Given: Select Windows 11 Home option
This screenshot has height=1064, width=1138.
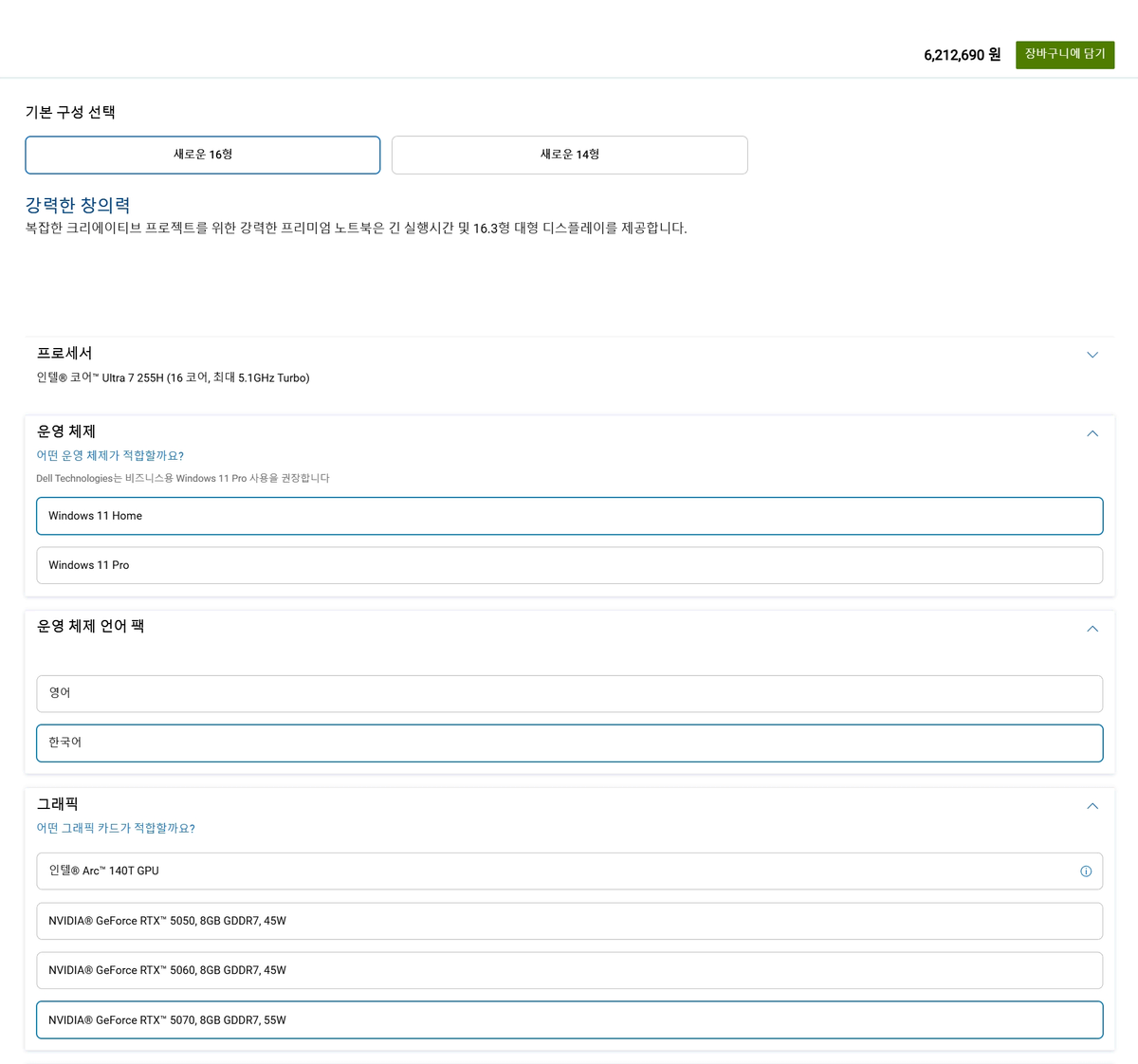Looking at the screenshot, I should [x=570, y=516].
